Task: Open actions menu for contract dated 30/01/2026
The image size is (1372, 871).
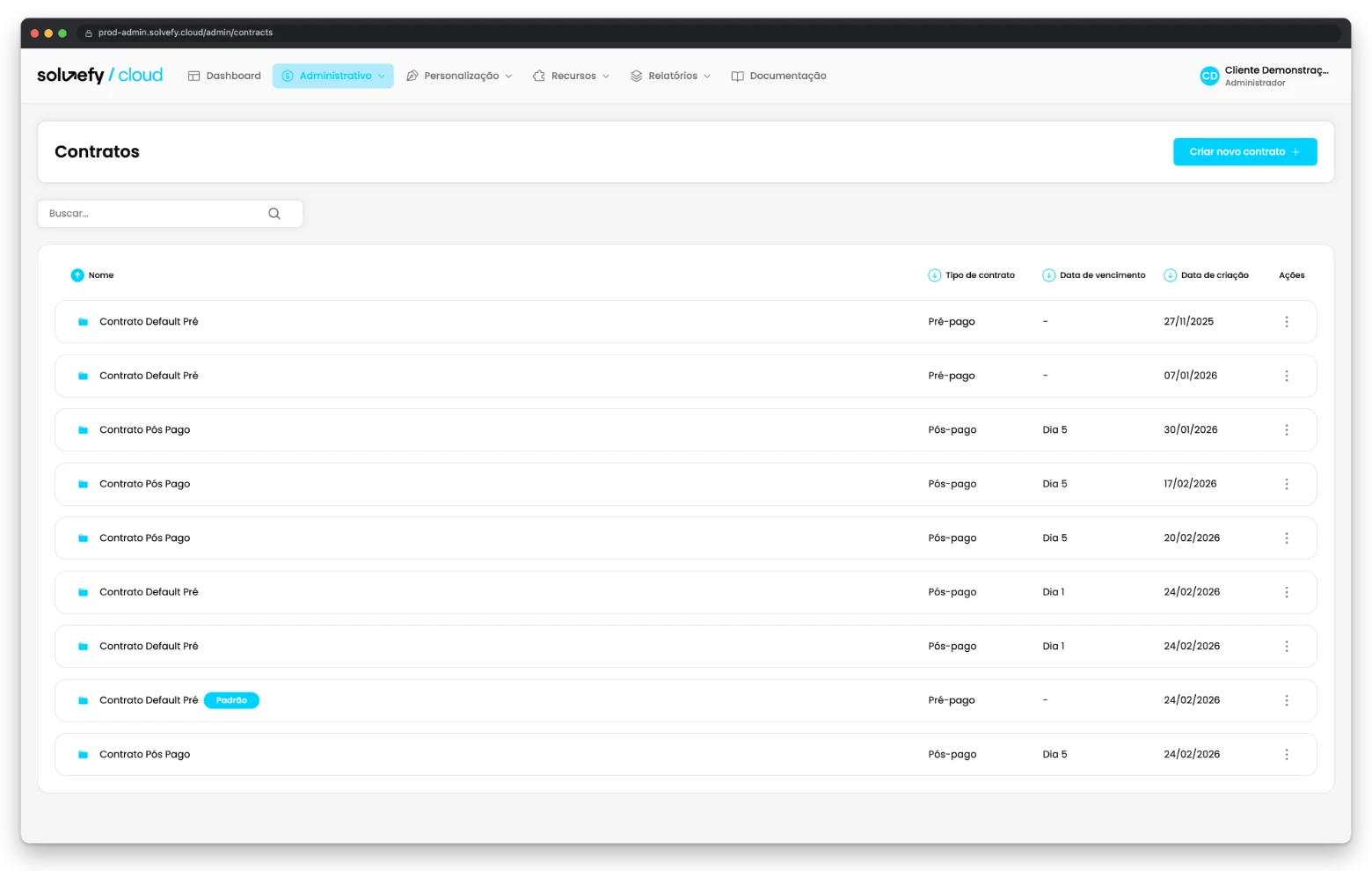Action: 1287,430
